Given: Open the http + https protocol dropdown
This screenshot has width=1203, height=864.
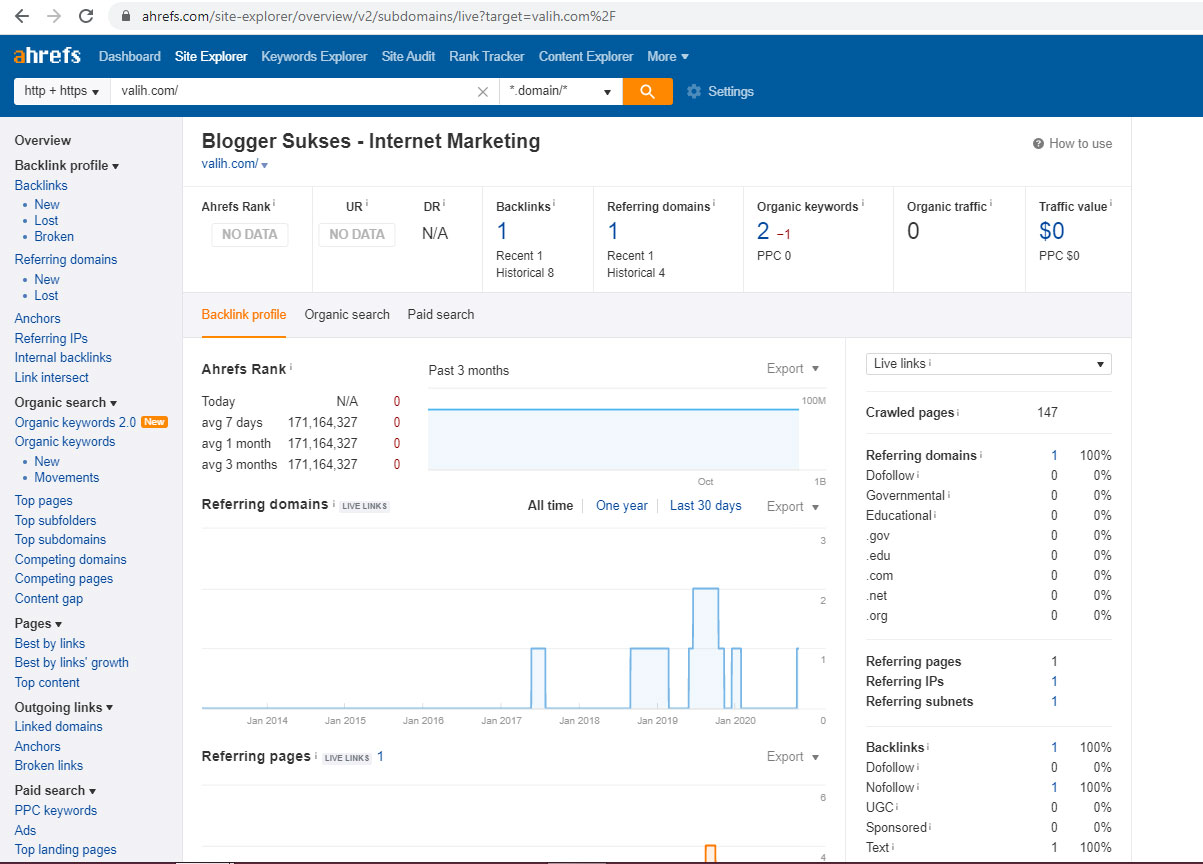Looking at the screenshot, I should pyautogui.click(x=62, y=91).
